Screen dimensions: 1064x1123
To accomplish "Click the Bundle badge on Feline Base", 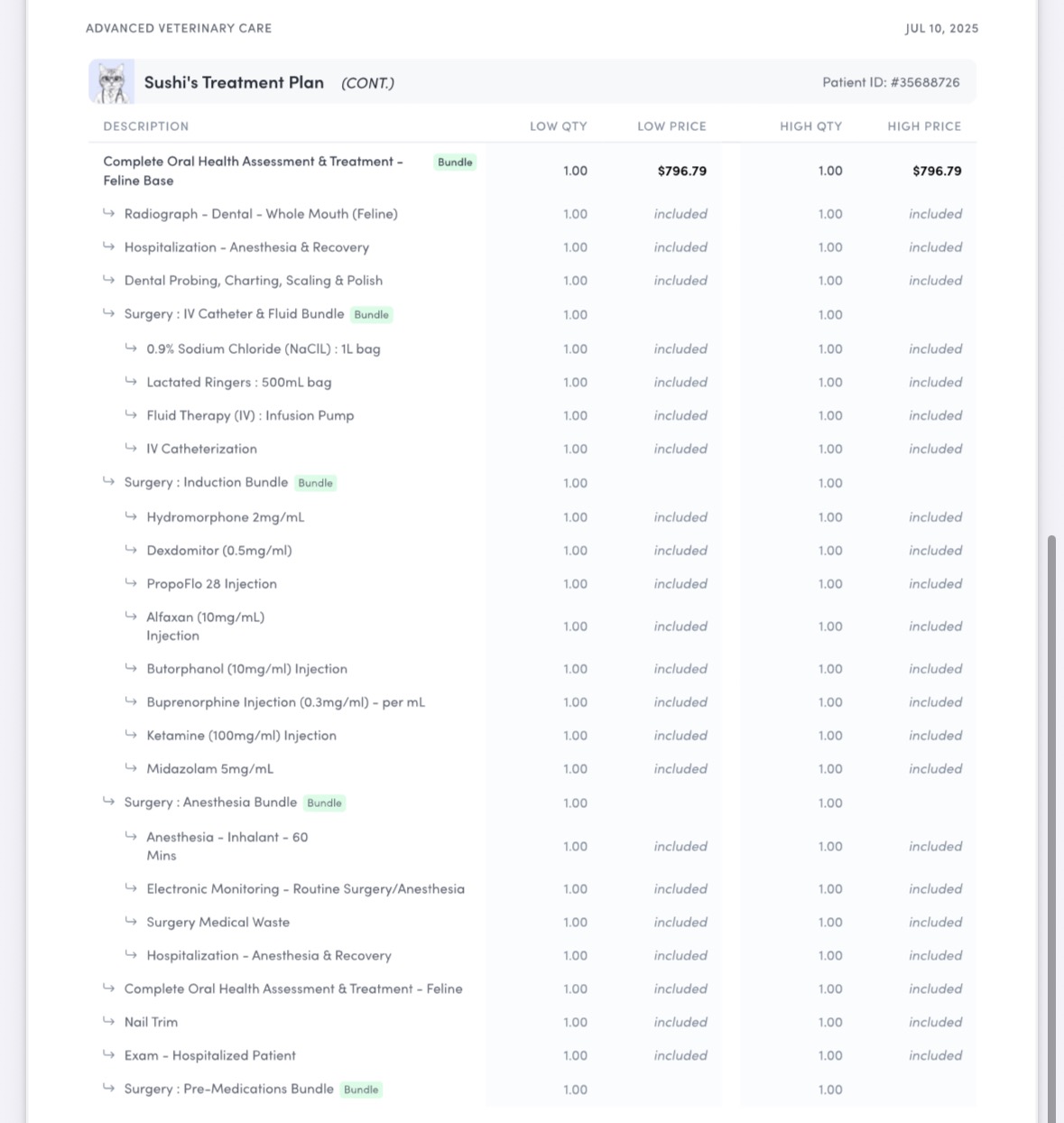I will coord(455,162).
